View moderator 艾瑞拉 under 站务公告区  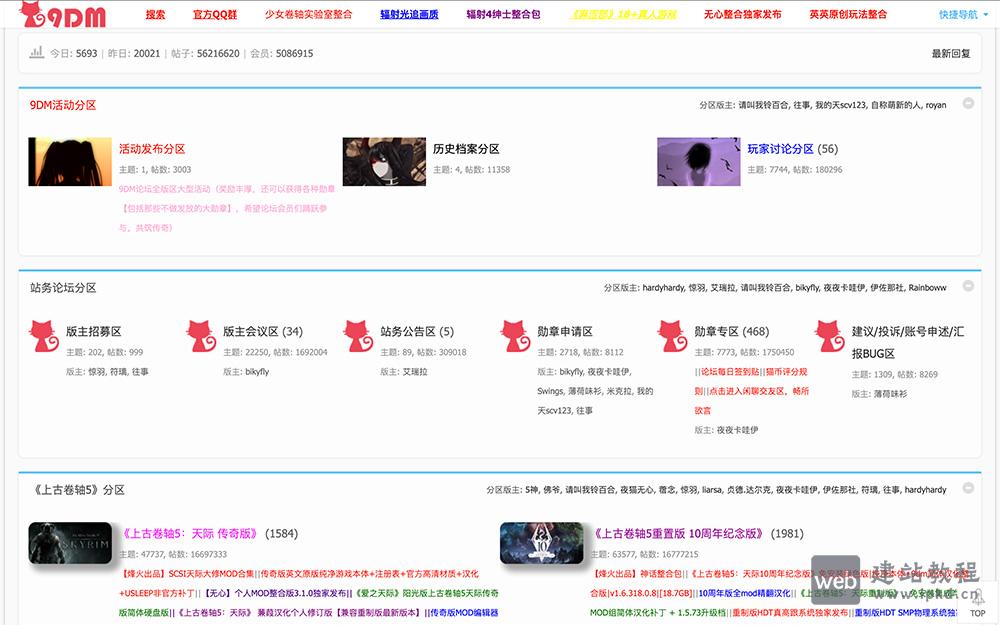pos(415,372)
